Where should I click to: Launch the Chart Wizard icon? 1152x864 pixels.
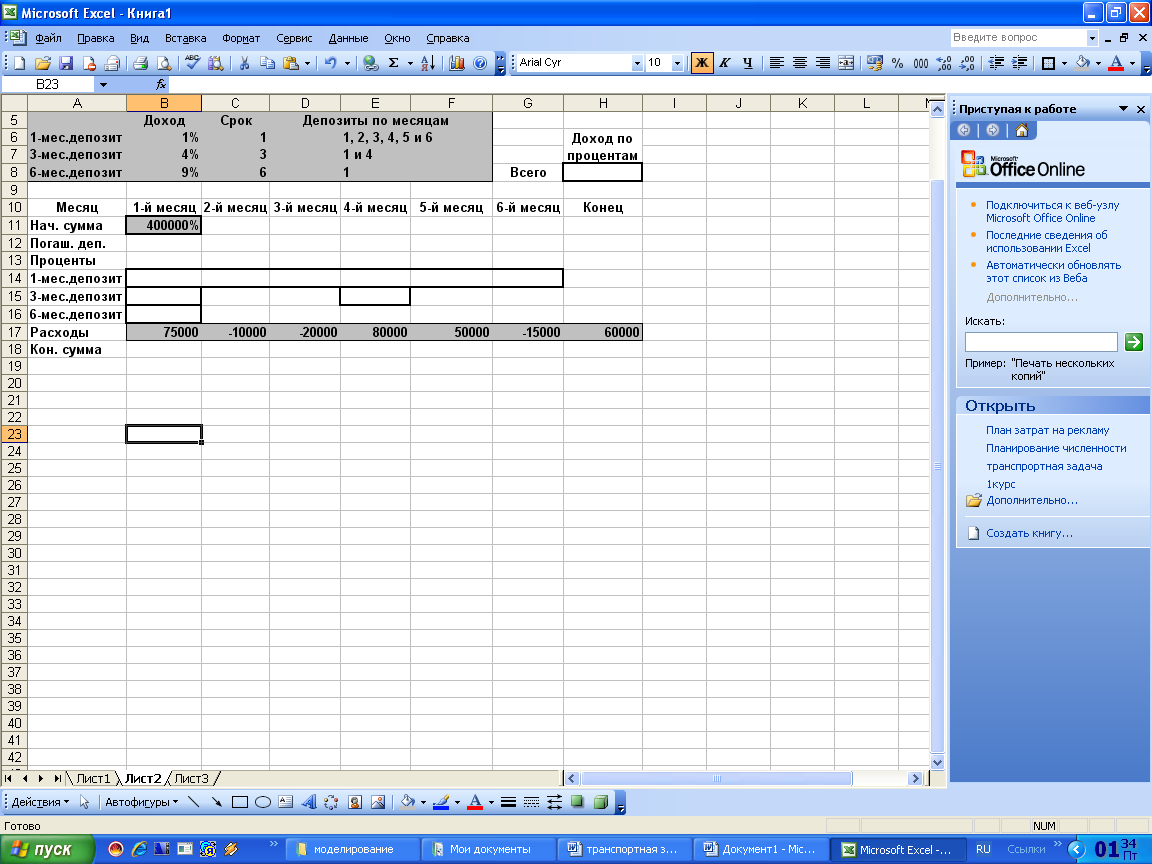(x=457, y=63)
